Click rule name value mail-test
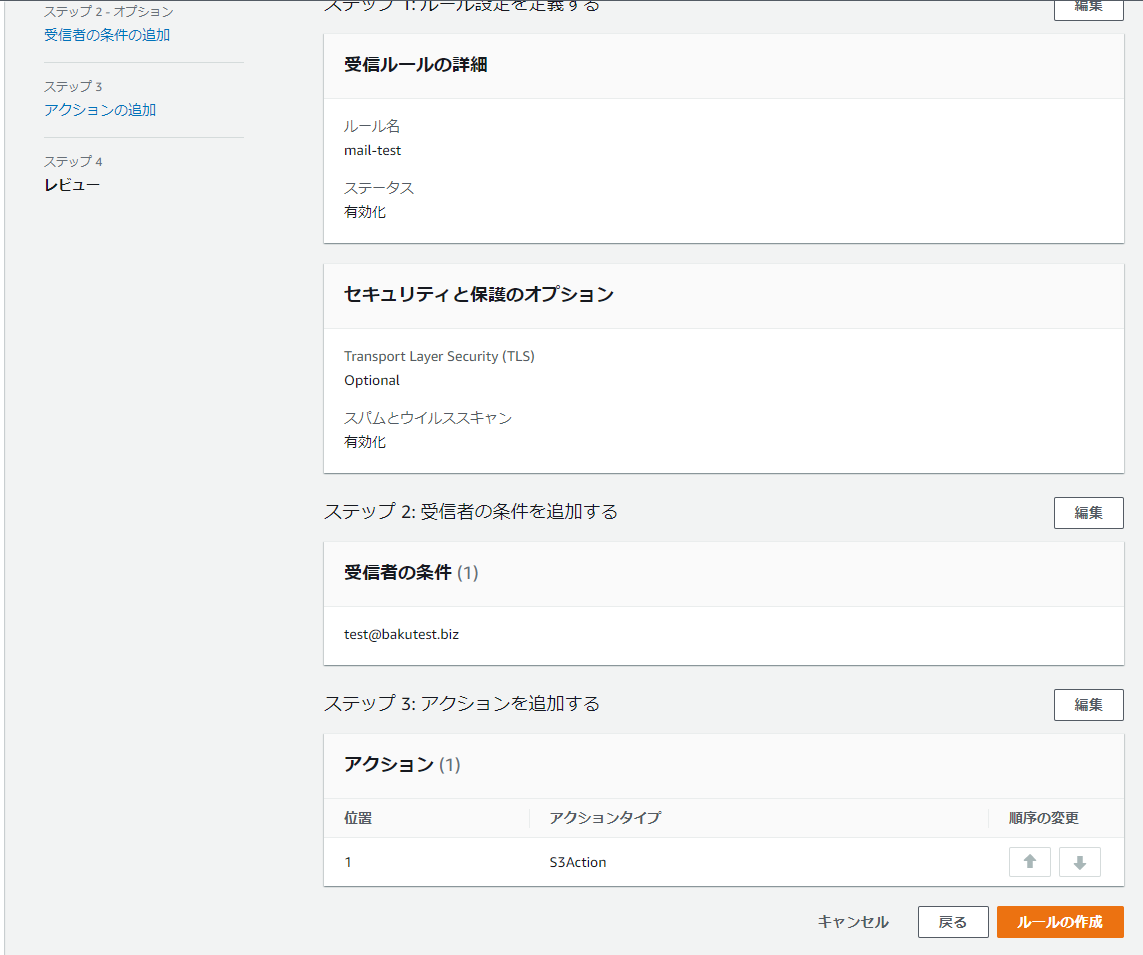 (372, 150)
